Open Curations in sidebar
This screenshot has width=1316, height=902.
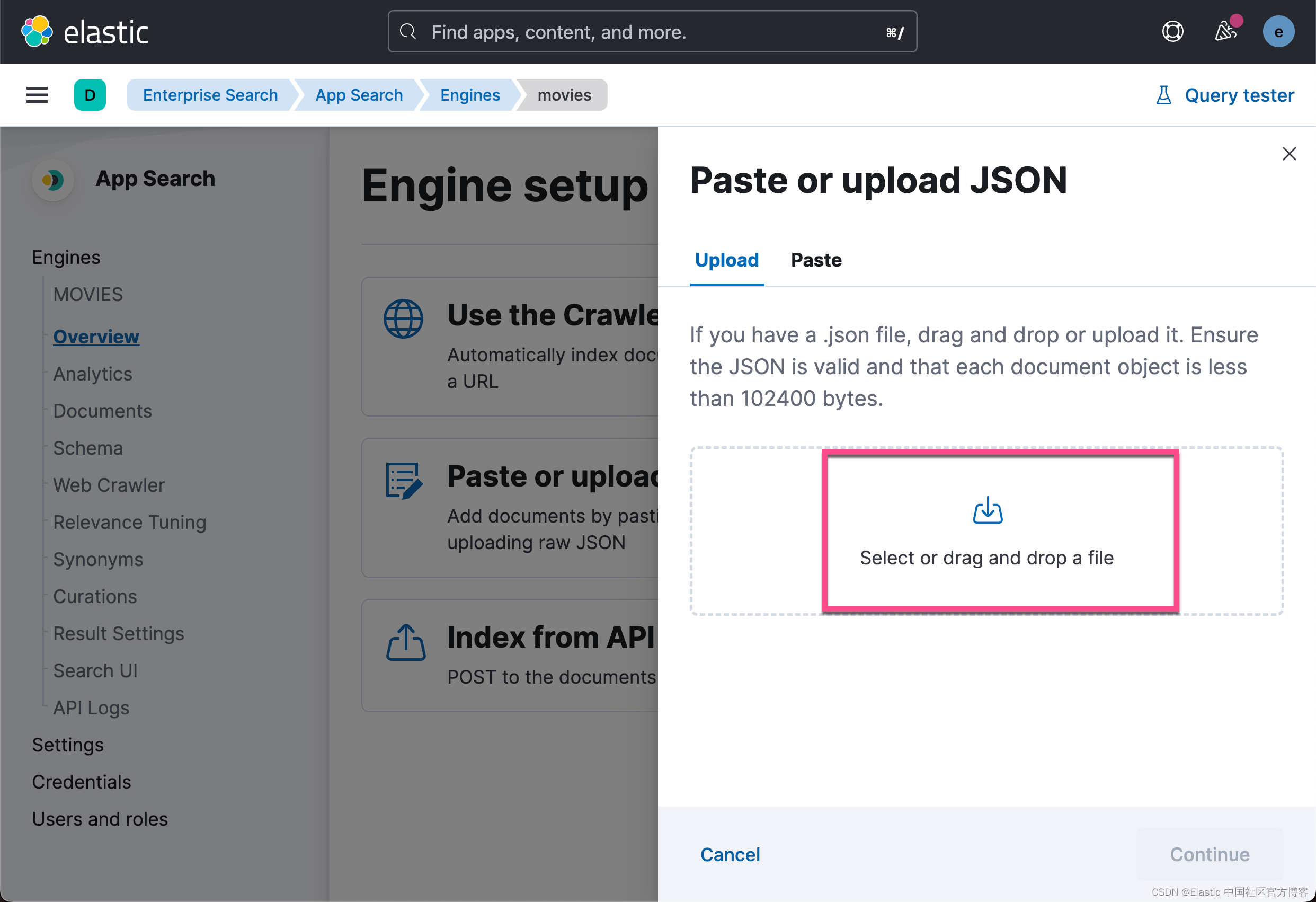94,596
